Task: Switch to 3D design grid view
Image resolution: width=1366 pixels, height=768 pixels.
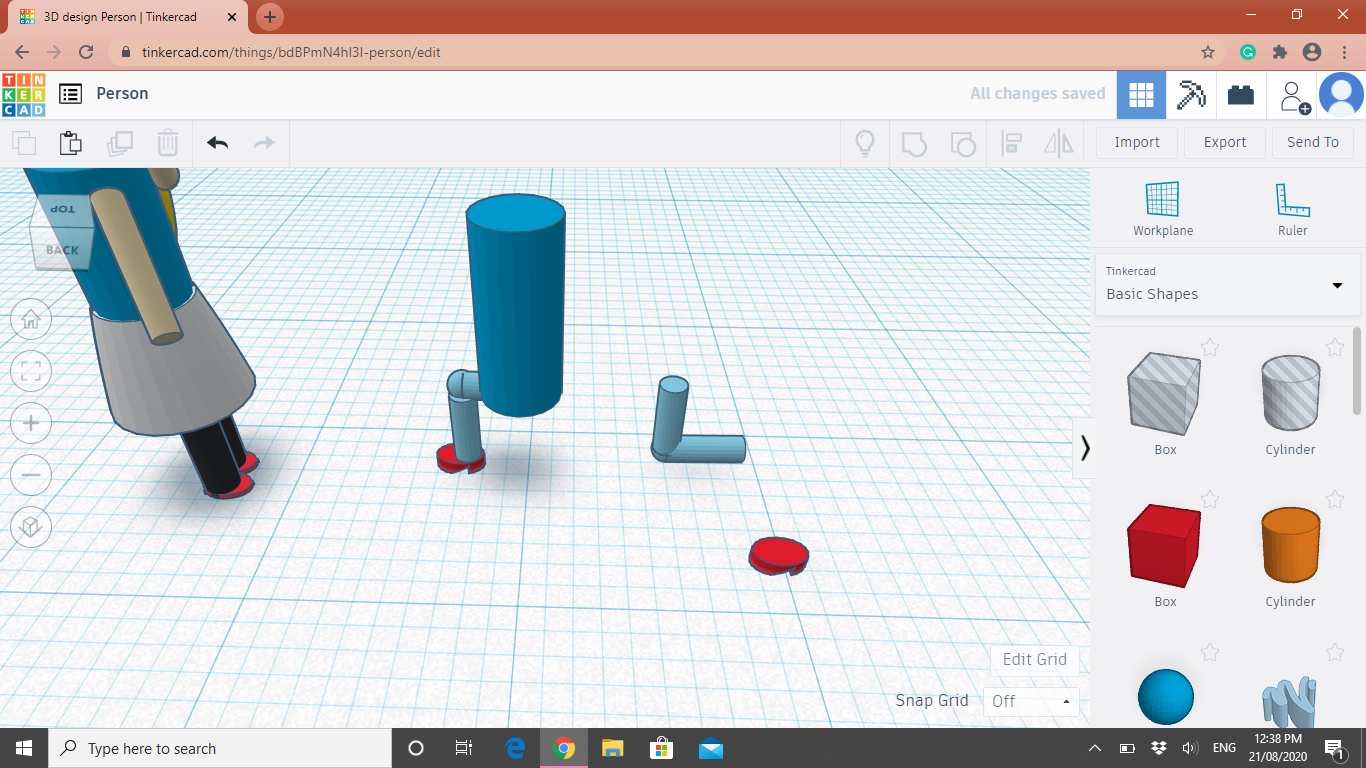Action: (x=1141, y=95)
